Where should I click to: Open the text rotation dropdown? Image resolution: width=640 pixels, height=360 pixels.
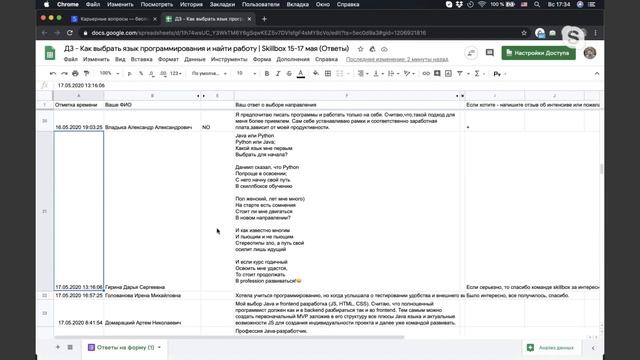coord(409,73)
